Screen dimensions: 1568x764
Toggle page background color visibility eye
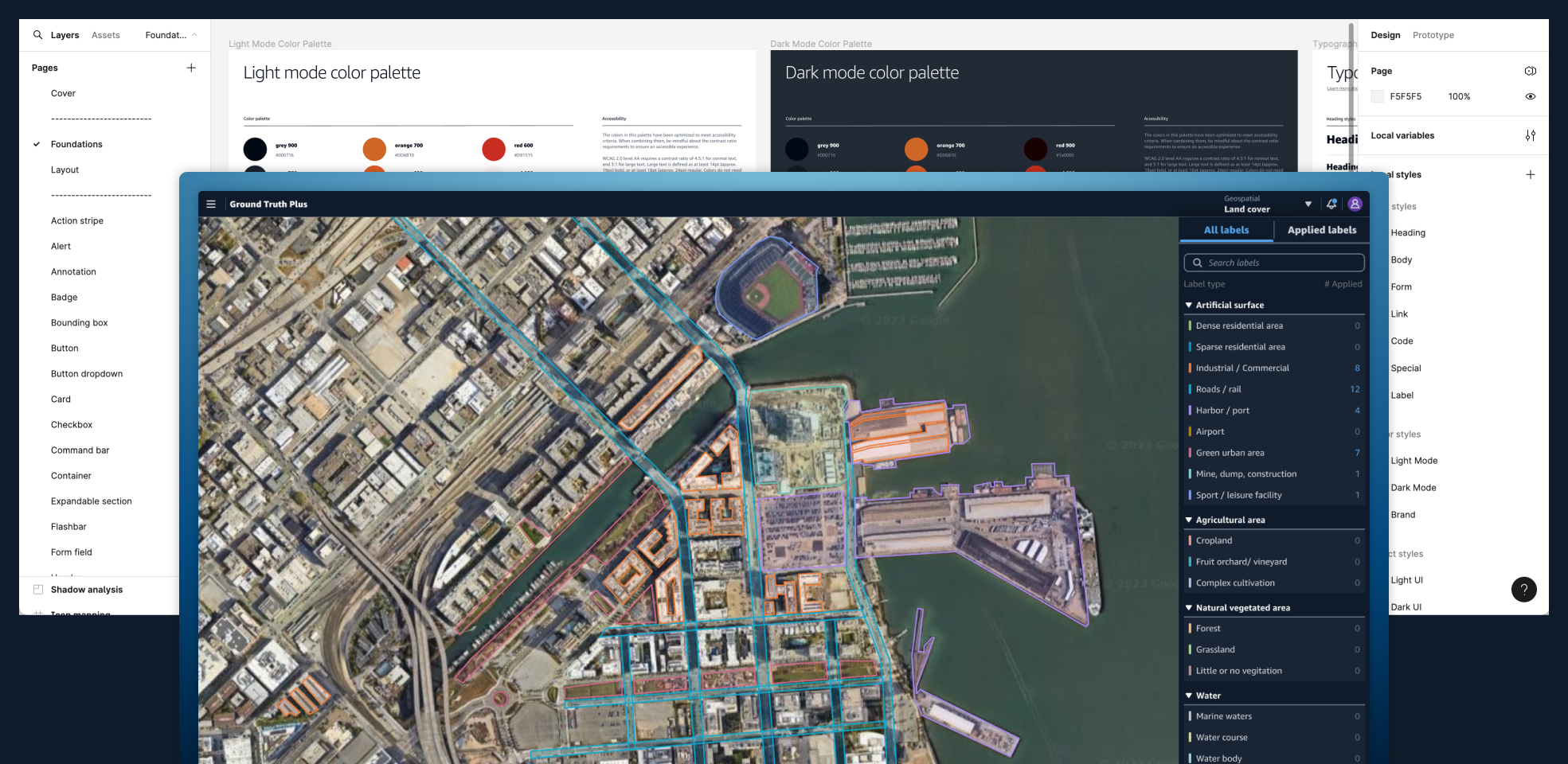coord(1530,96)
